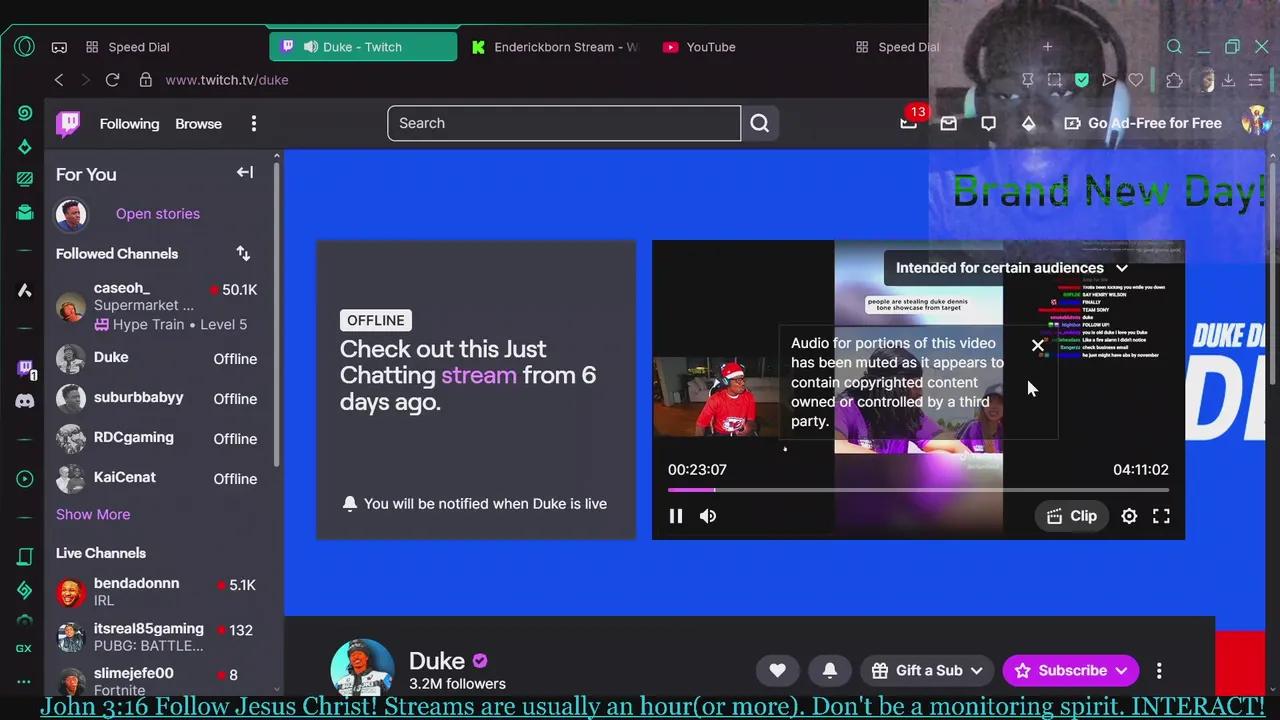Toggle fullscreen on the video player

coord(1161,516)
